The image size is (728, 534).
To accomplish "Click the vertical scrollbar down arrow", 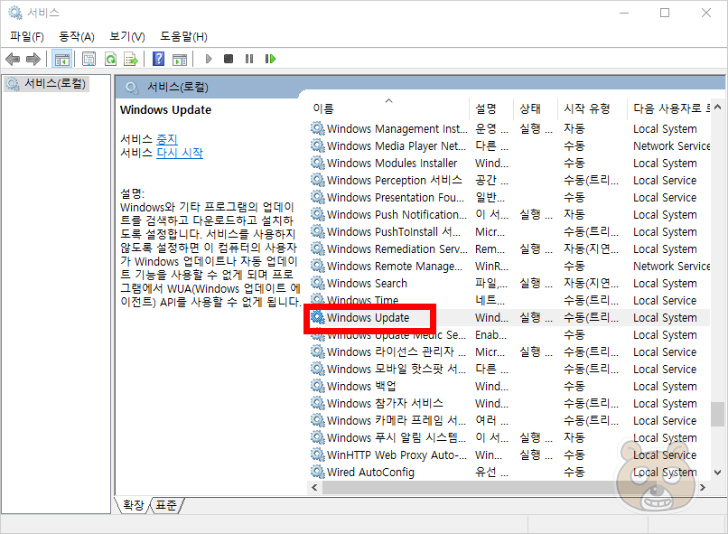I will click(x=718, y=473).
